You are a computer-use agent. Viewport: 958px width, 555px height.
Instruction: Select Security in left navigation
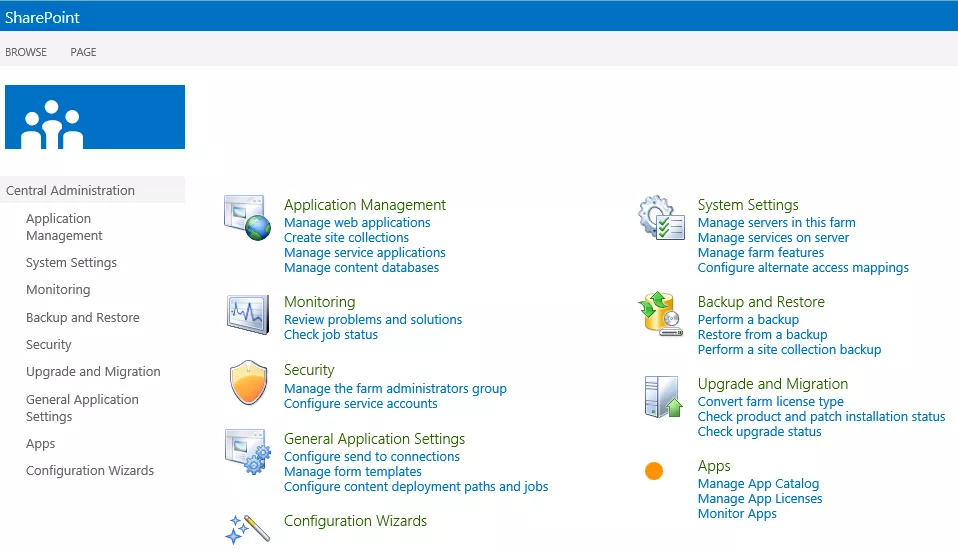(48, 344)
